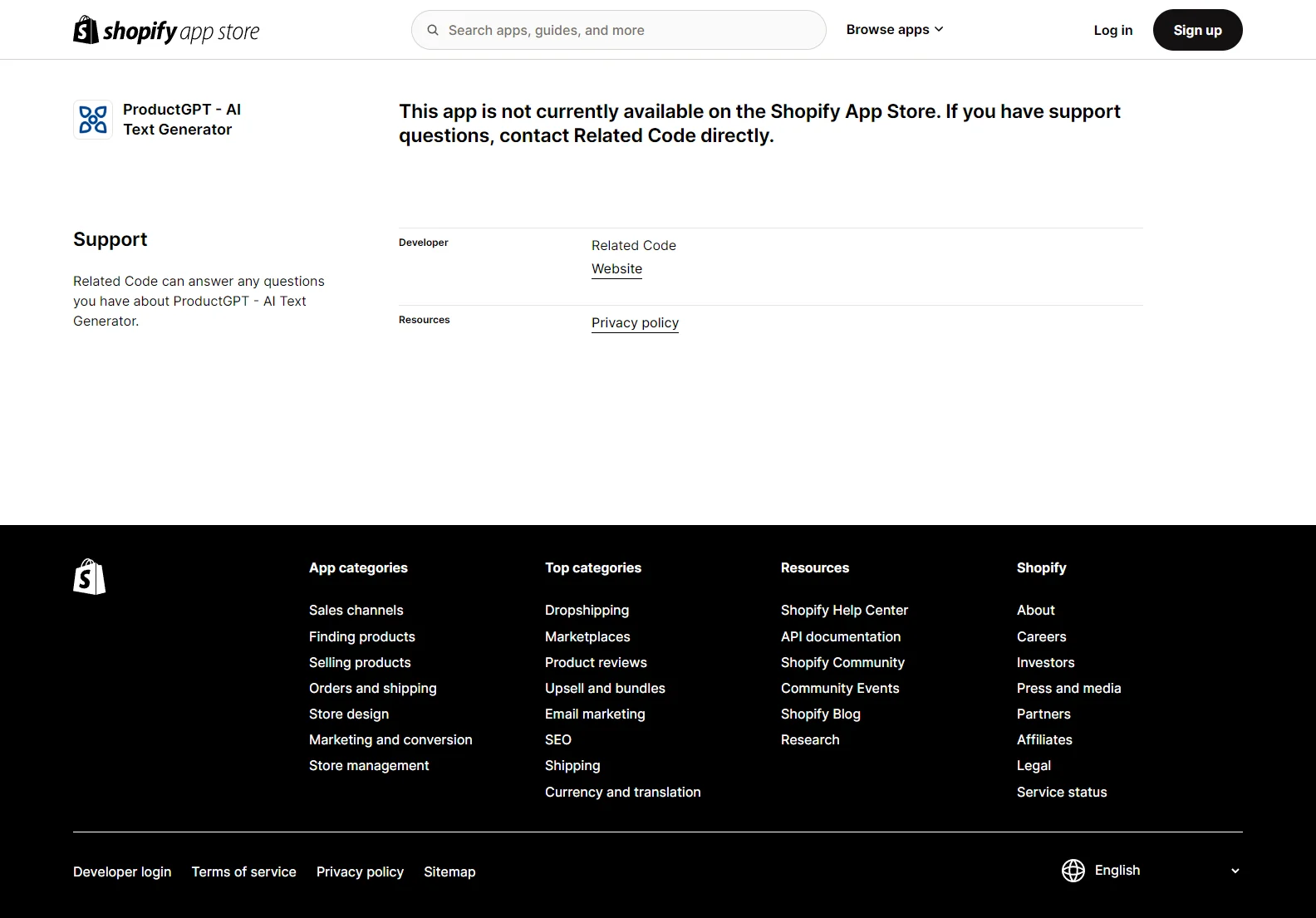Open footer Privacy policy link
Screen dimensions: 1316x918
point(360,872)
